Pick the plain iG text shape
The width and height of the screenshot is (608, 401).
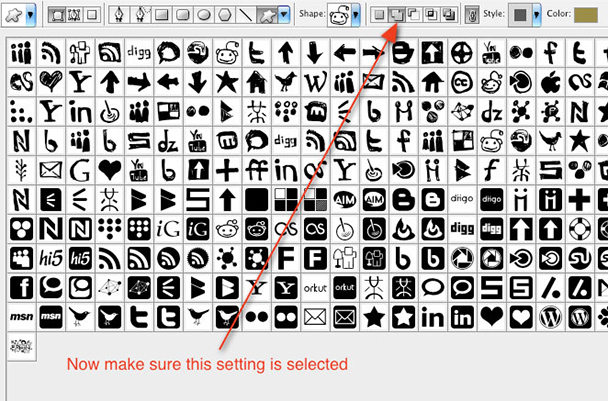click(168, 229)
